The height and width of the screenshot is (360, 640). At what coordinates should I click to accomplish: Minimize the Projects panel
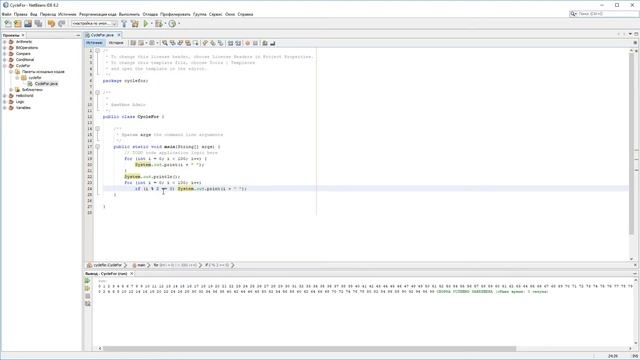[x=78, y=35]
